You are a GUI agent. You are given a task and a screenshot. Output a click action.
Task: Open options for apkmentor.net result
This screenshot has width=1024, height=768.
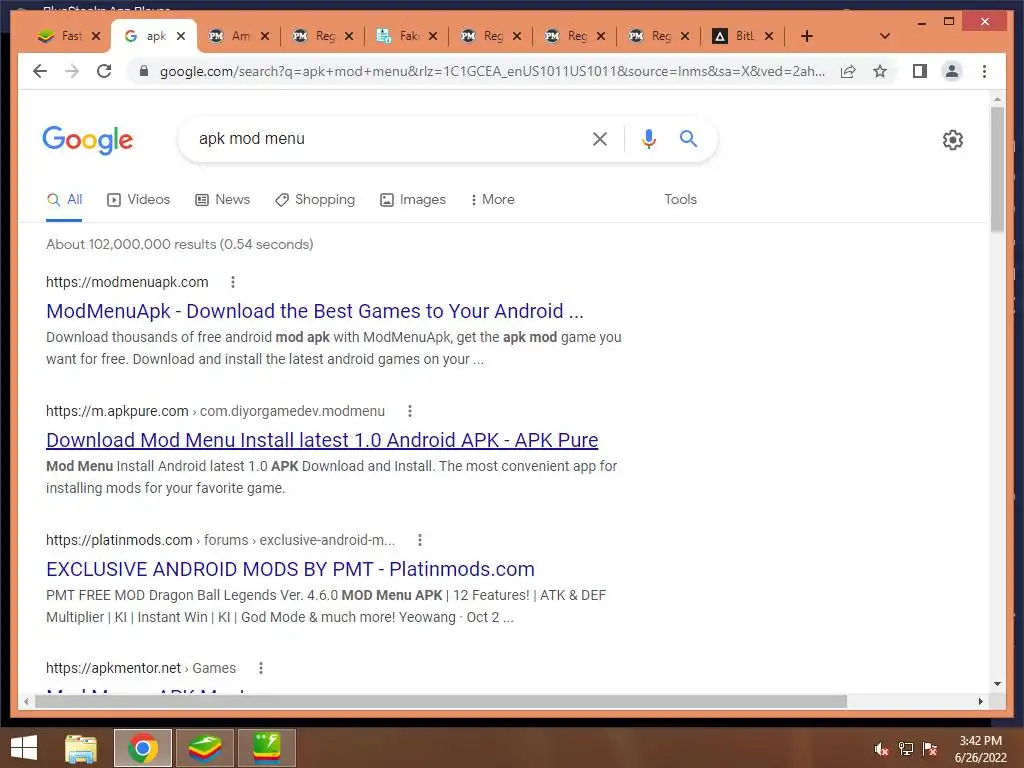261,668
